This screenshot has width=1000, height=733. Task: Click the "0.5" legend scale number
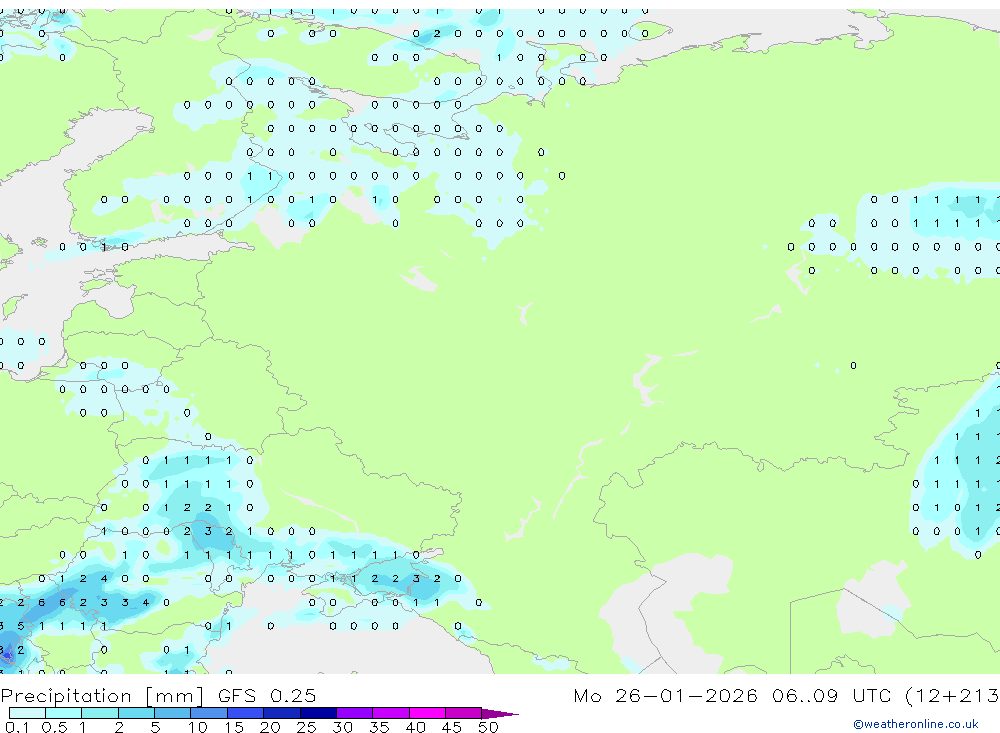click(x=54, y=727)
